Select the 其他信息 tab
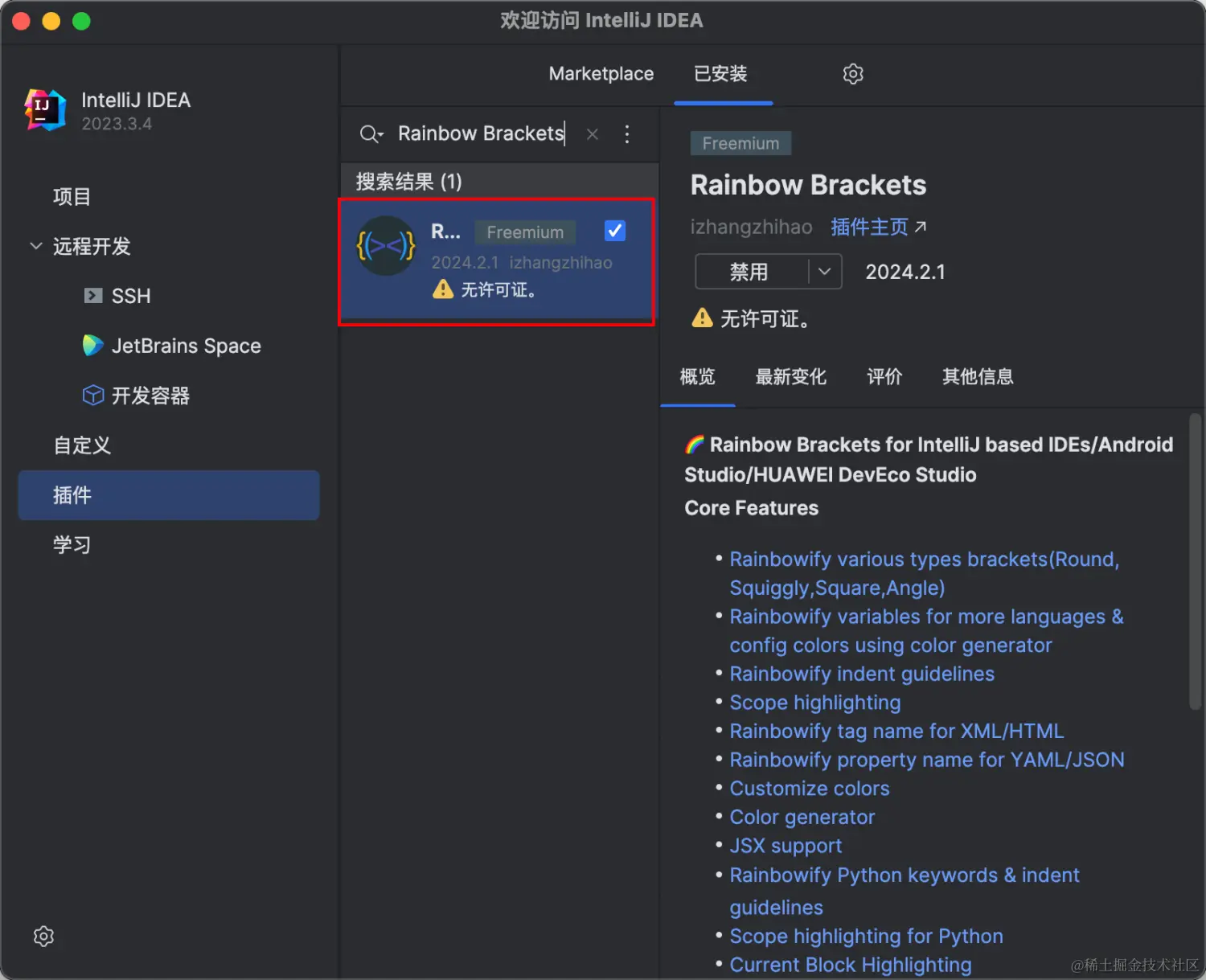1206x980 pixels. pos(978,376)
